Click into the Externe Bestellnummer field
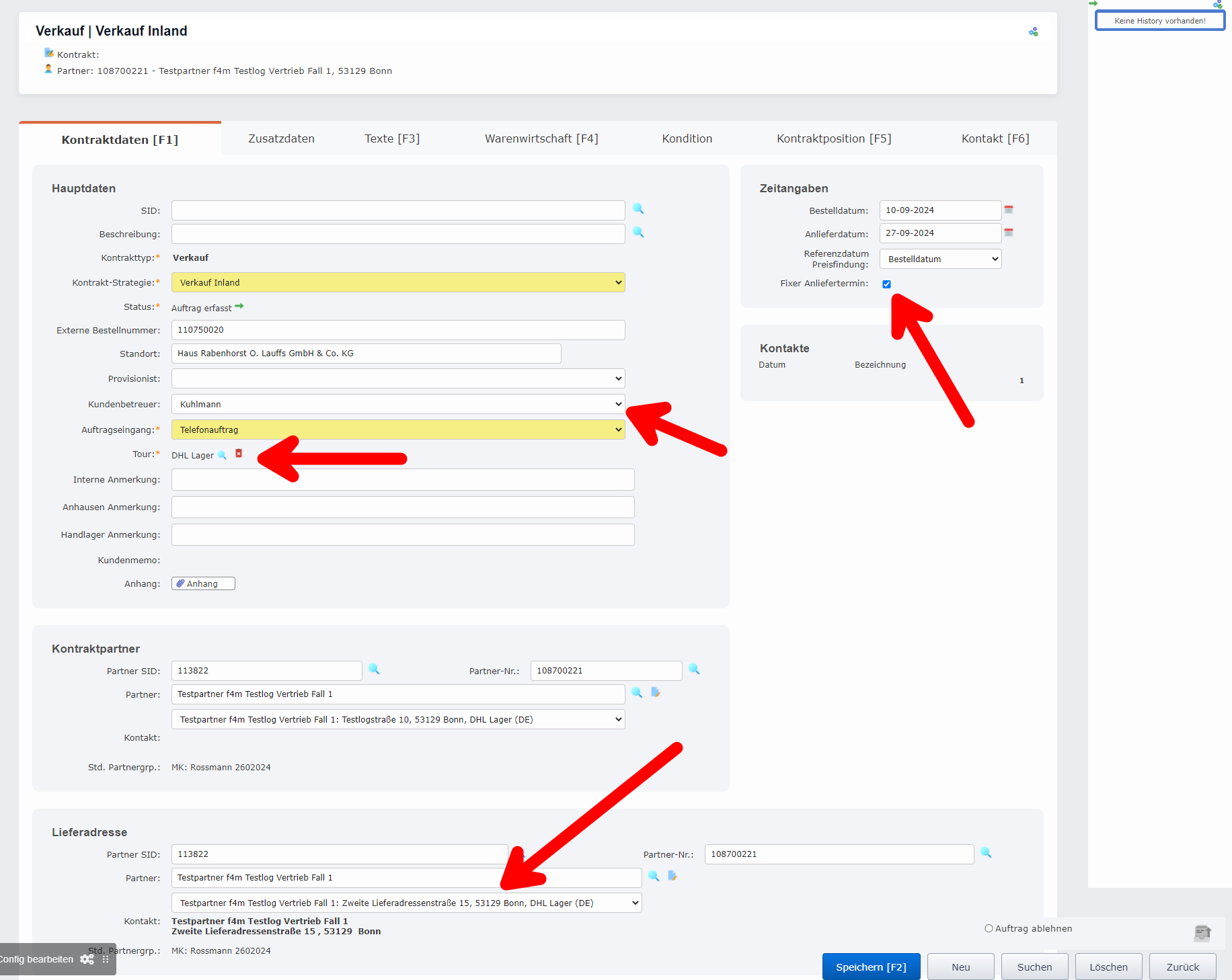 tap(398, 330)
